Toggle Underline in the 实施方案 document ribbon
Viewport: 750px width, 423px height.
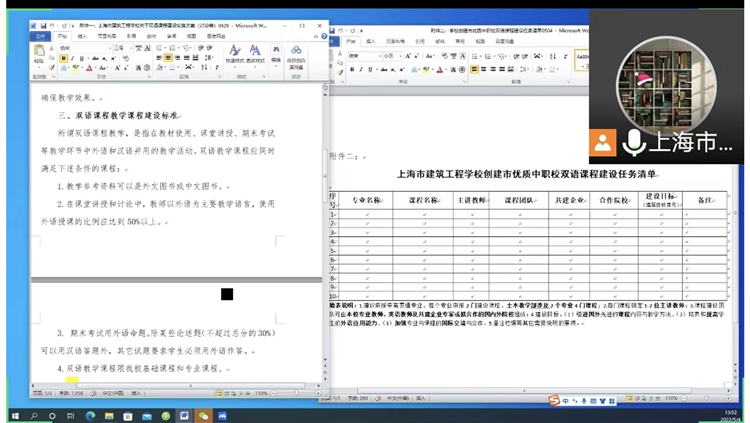click(x=82, y=58)
